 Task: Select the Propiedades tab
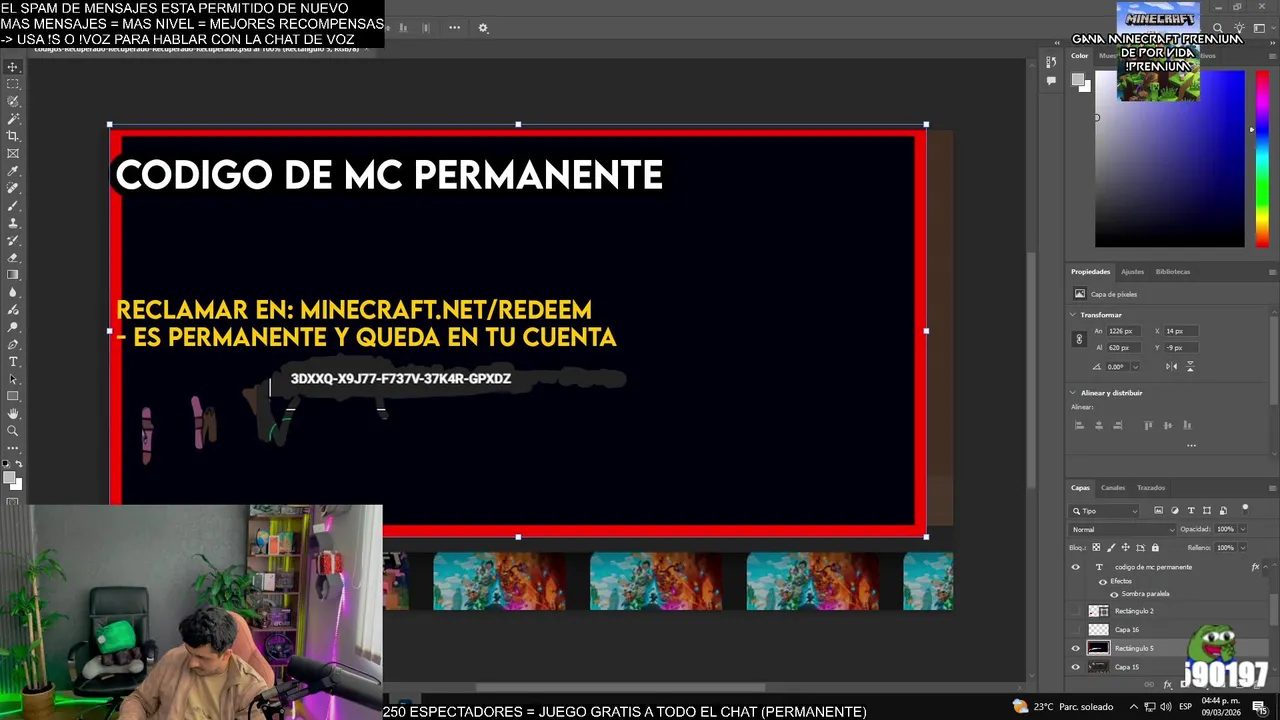pos(1090,272)
